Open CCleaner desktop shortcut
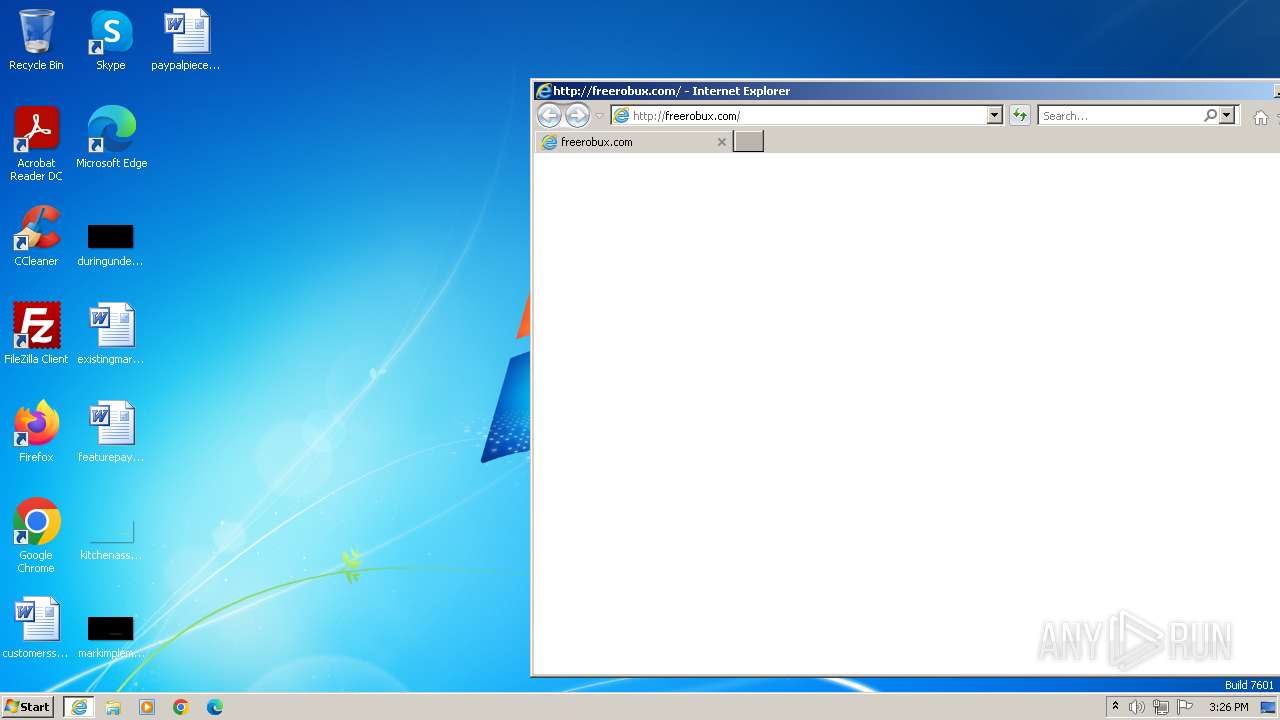 coord(36,236)
